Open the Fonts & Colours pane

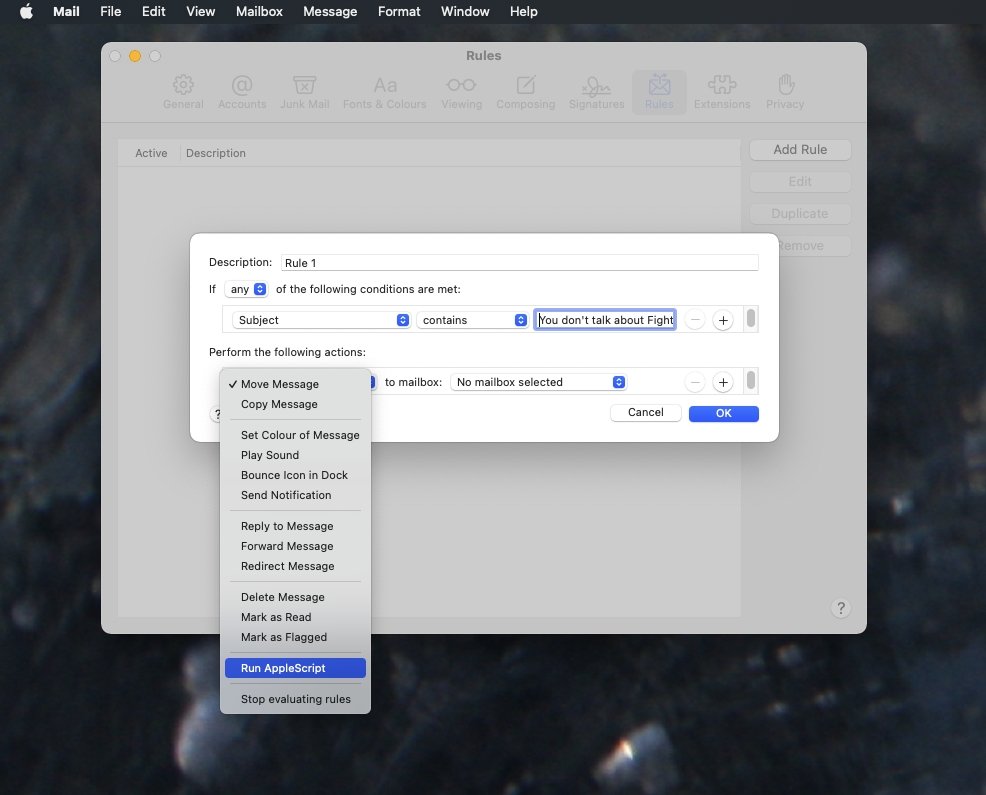click(x=385, y=92)
